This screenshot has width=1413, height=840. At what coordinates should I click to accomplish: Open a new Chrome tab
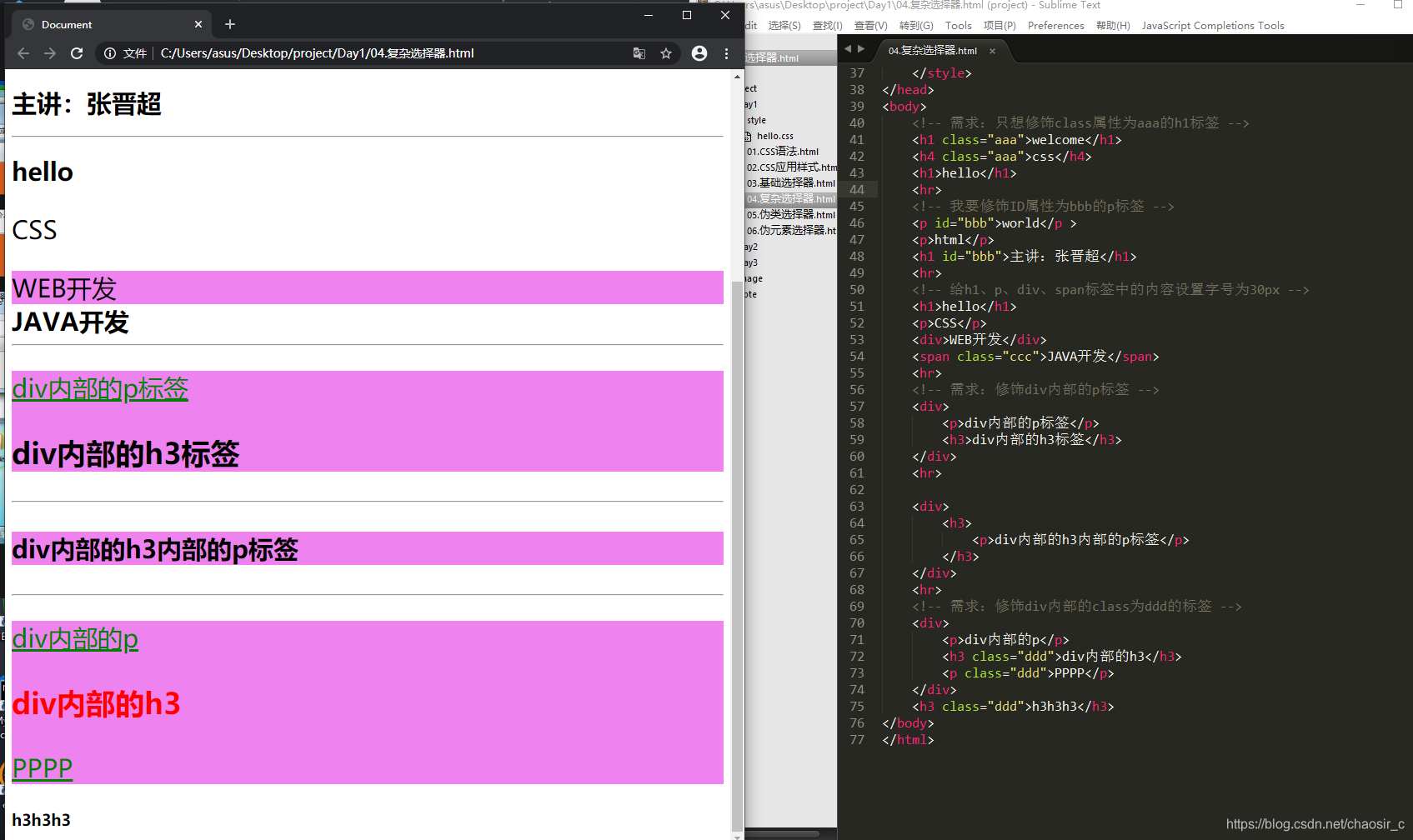(230, 24)
